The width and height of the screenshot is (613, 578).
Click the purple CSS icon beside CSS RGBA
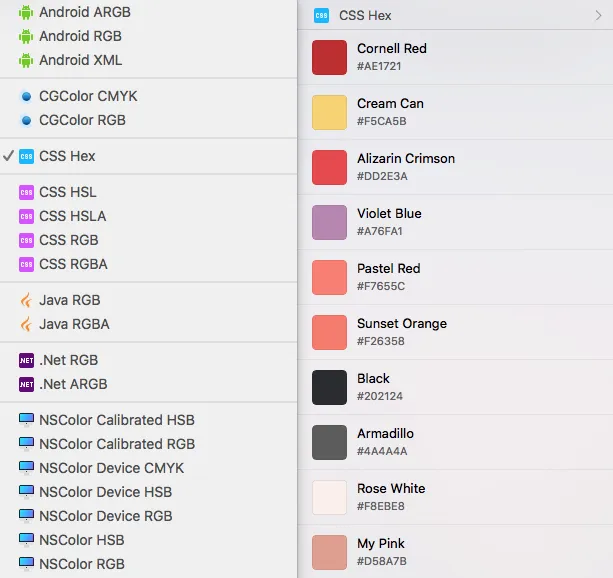26,264
